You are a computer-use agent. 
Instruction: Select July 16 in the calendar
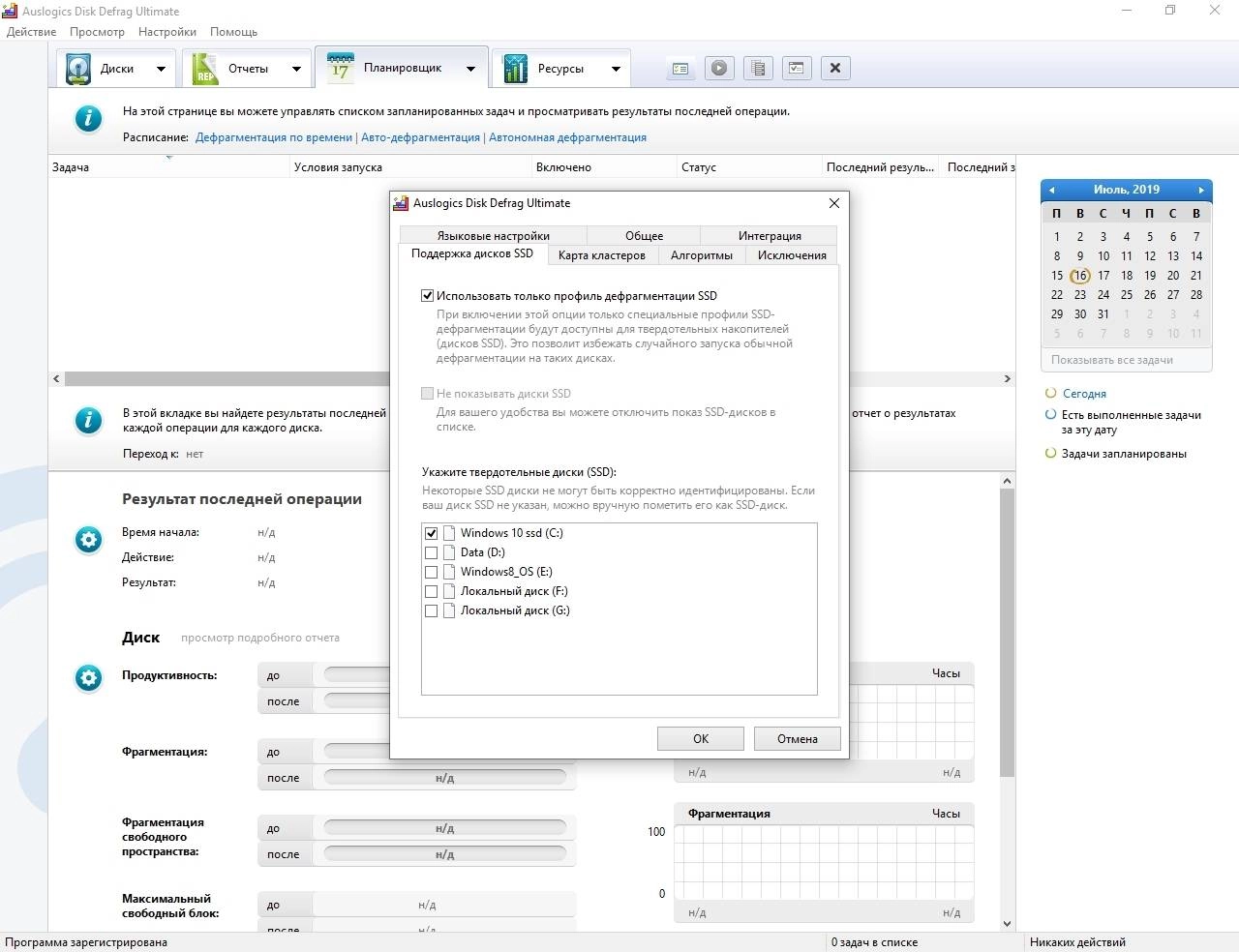(1079, 276)
